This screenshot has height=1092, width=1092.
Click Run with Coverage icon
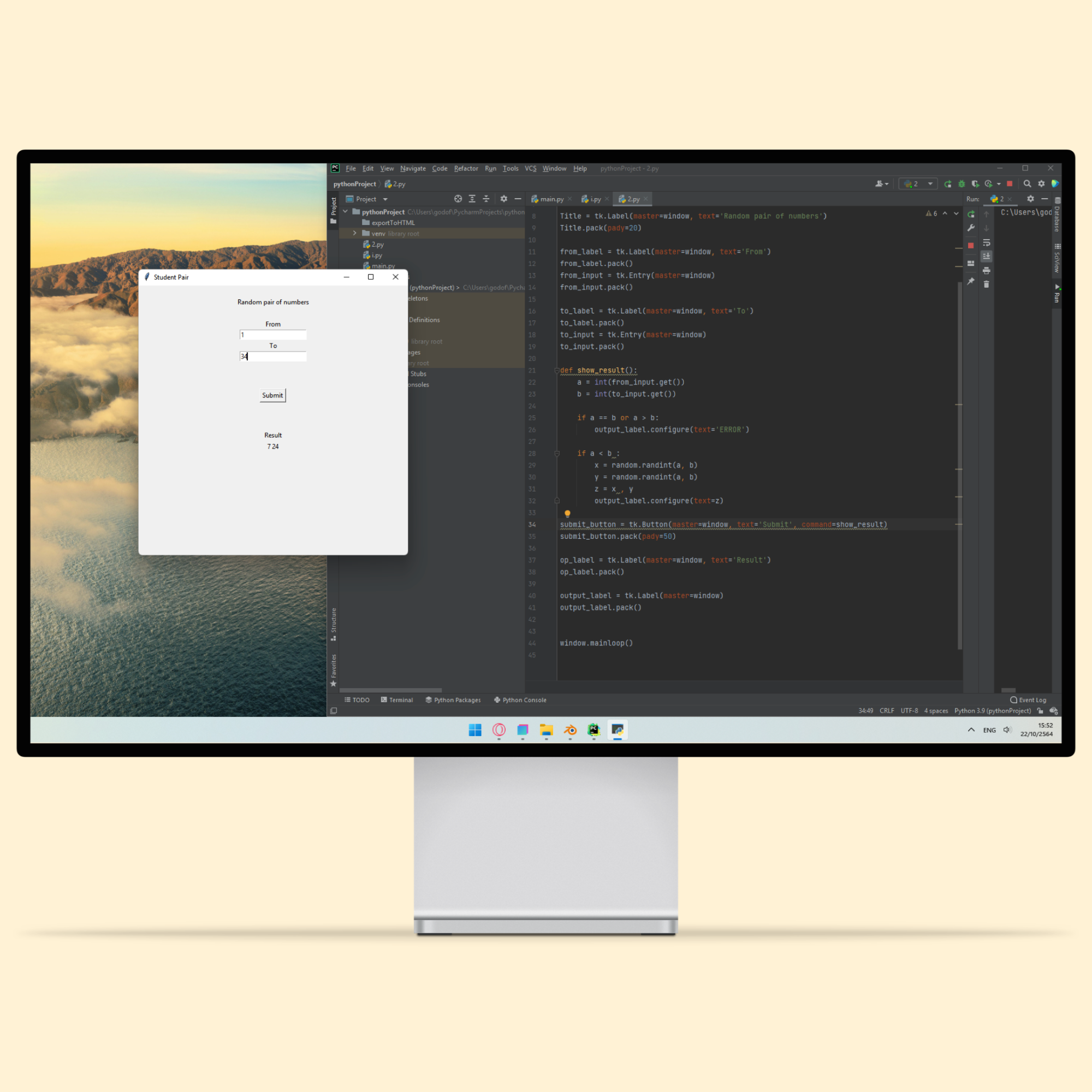pyautogui.click(x=975, y=183)
